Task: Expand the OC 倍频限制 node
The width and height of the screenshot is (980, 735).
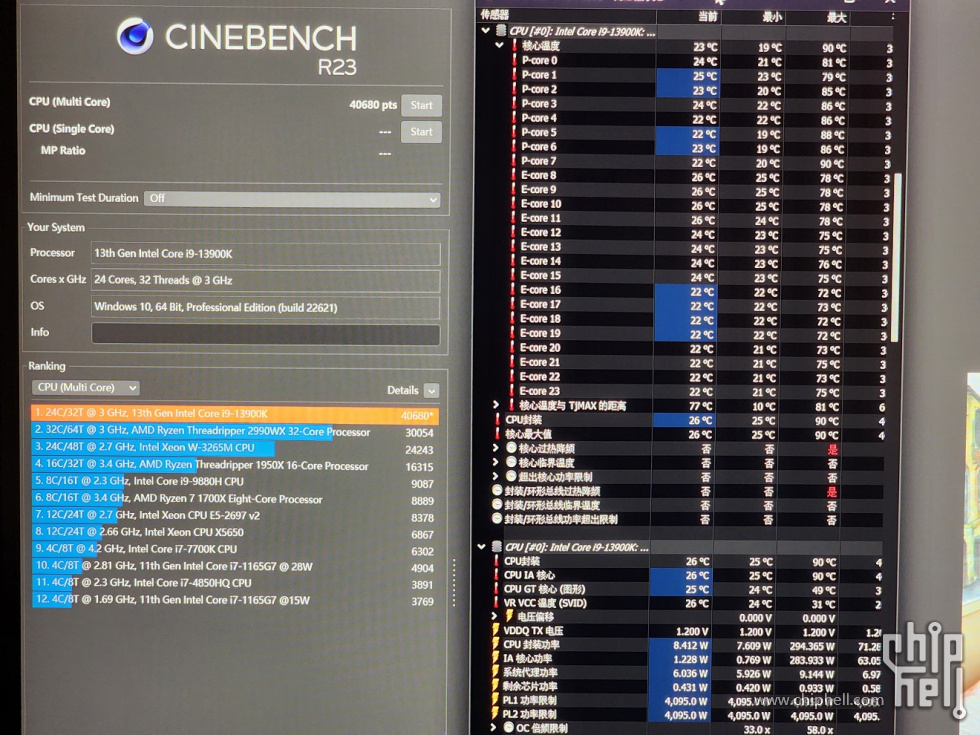Action: coord(493,728)
